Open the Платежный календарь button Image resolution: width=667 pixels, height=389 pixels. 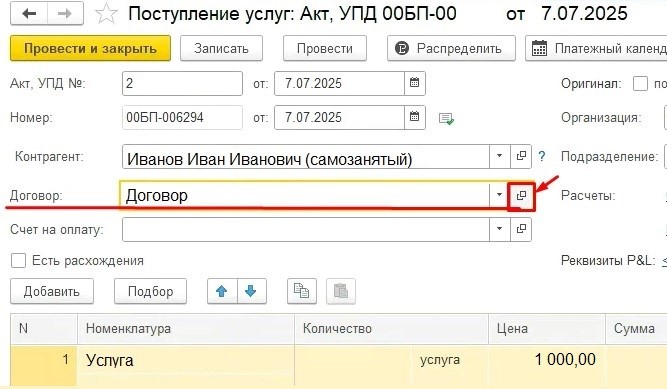point(596,48)
